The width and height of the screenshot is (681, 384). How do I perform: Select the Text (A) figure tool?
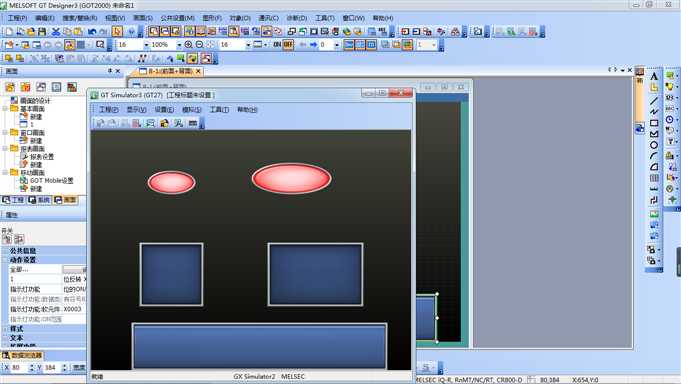654,76
